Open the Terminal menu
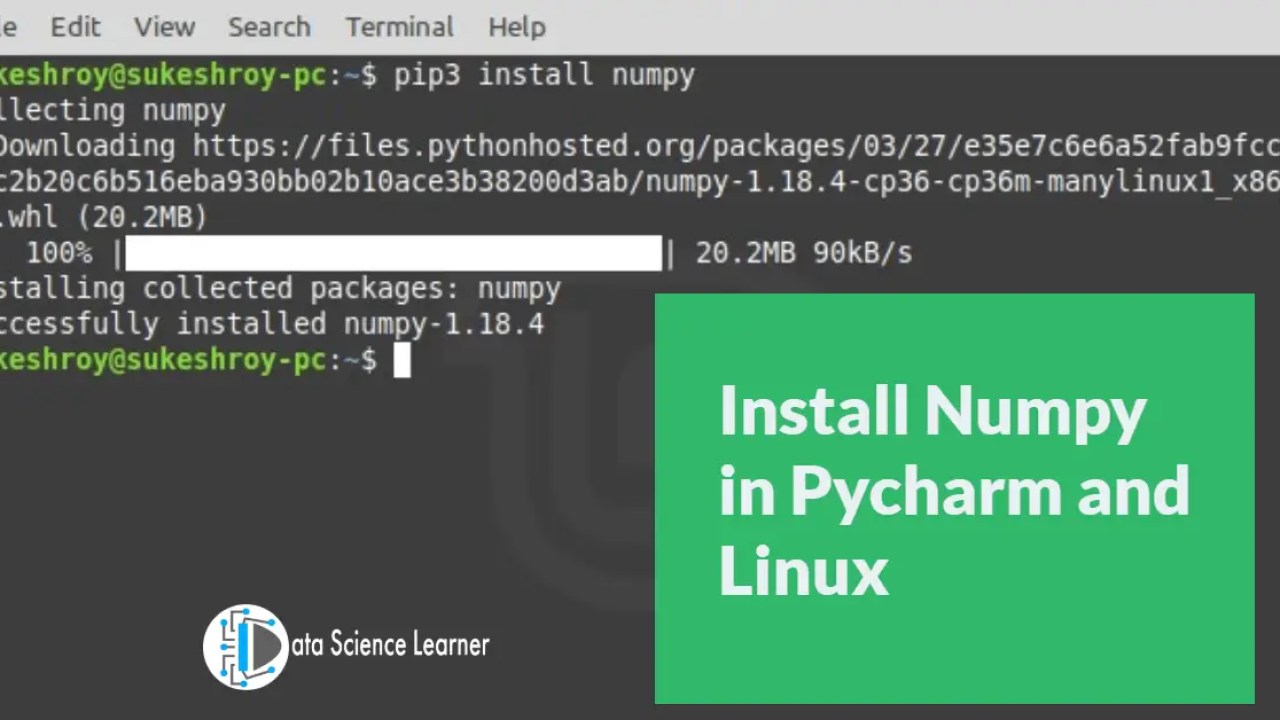 [399, 27]
